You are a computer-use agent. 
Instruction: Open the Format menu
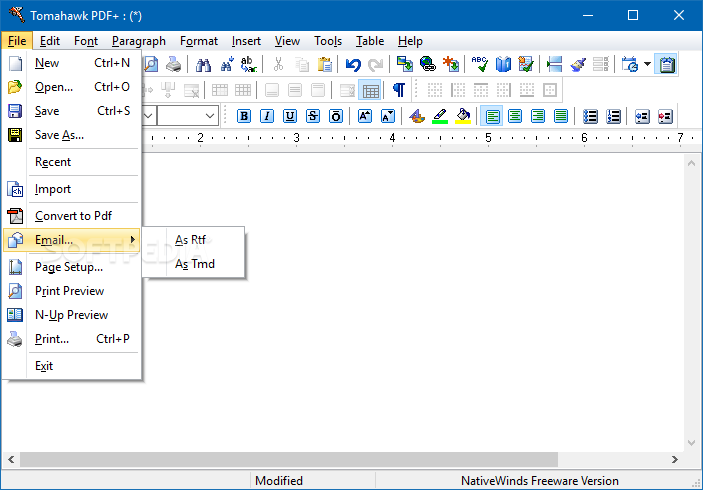click(x=199, y=41)
